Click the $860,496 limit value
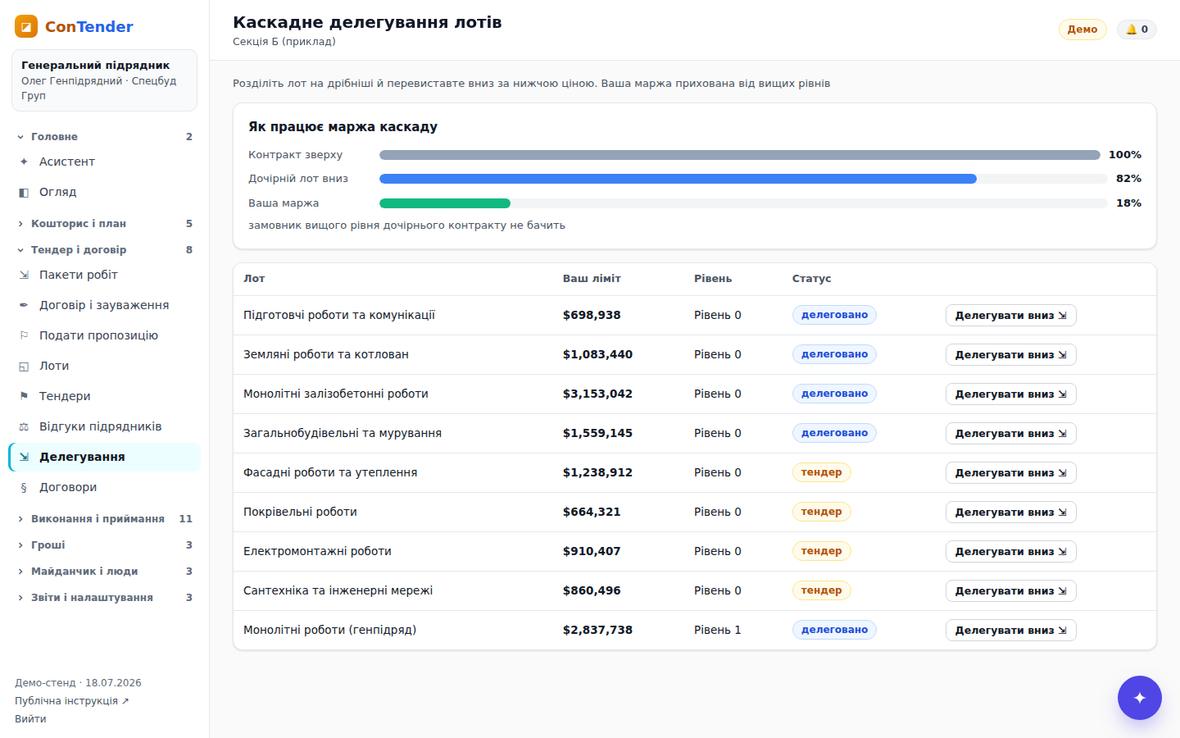 [x=592, y=591]
